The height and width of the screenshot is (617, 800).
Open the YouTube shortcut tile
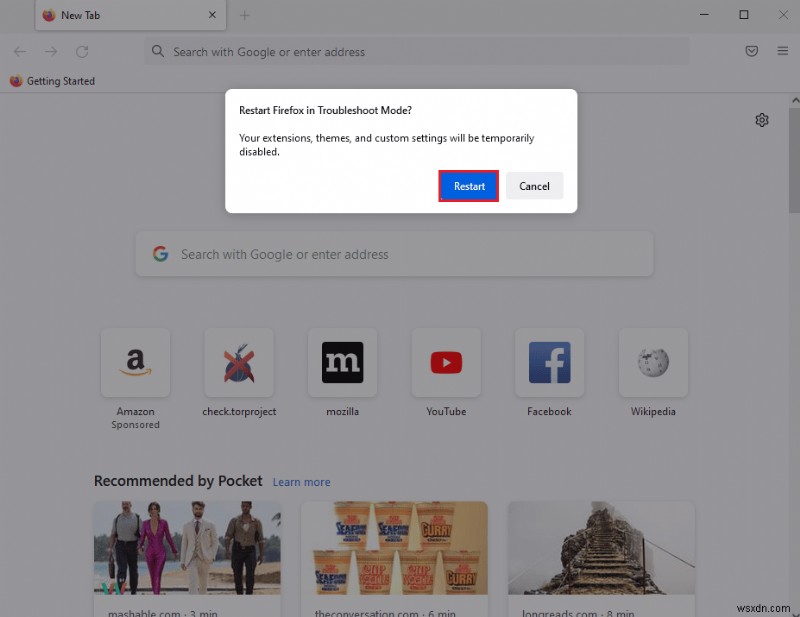(446, 362)
